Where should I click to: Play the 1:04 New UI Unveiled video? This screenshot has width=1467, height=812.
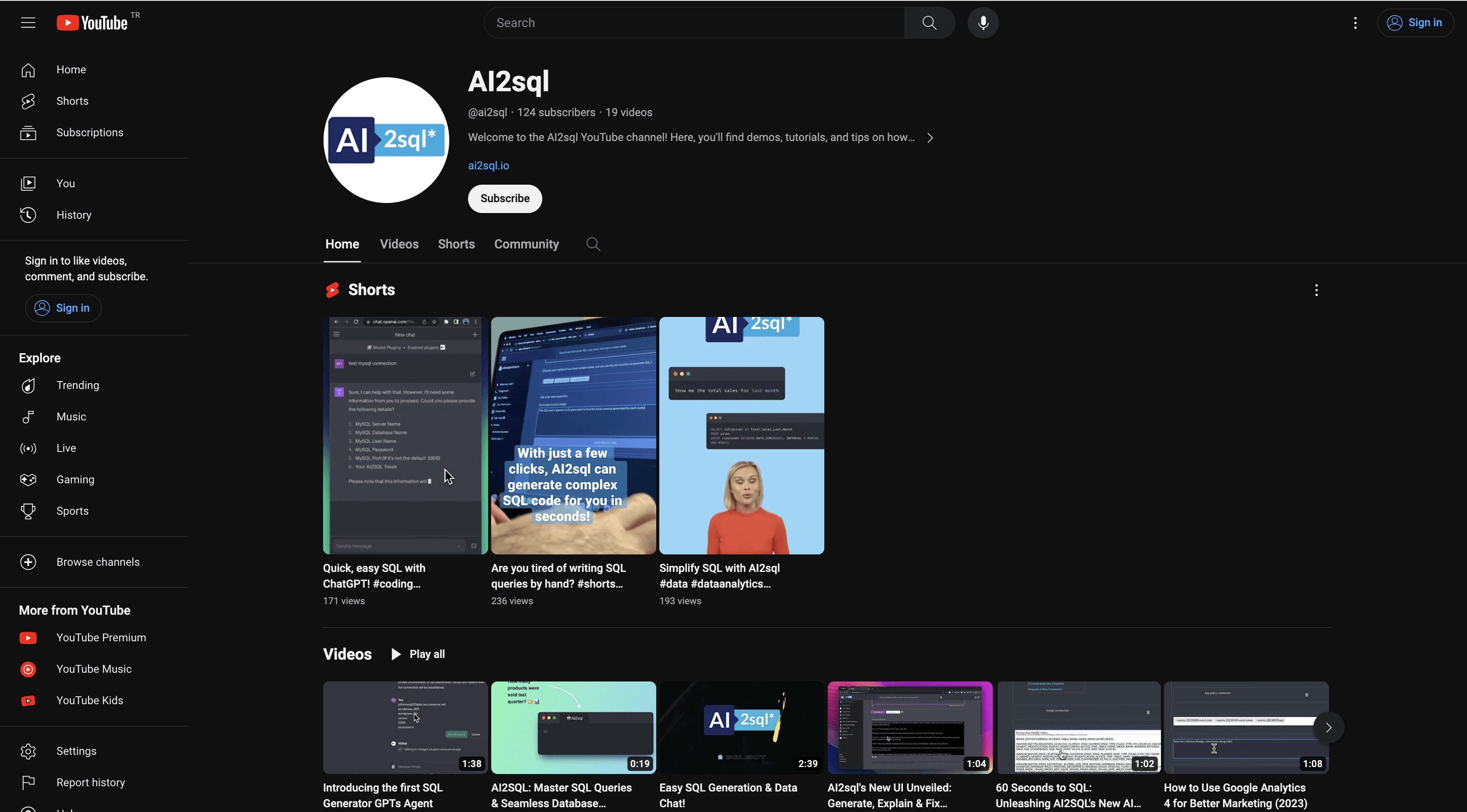click(909, 727)
